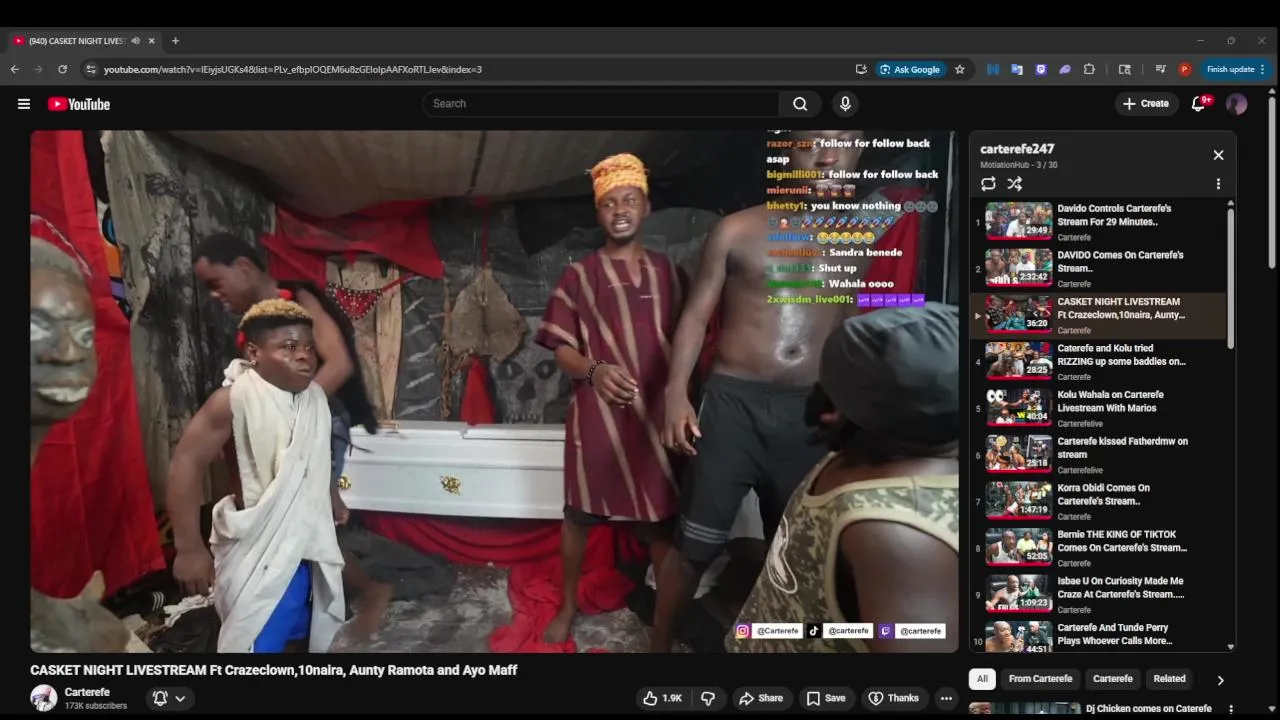
Task: Share the video
Action: (760, 698)
